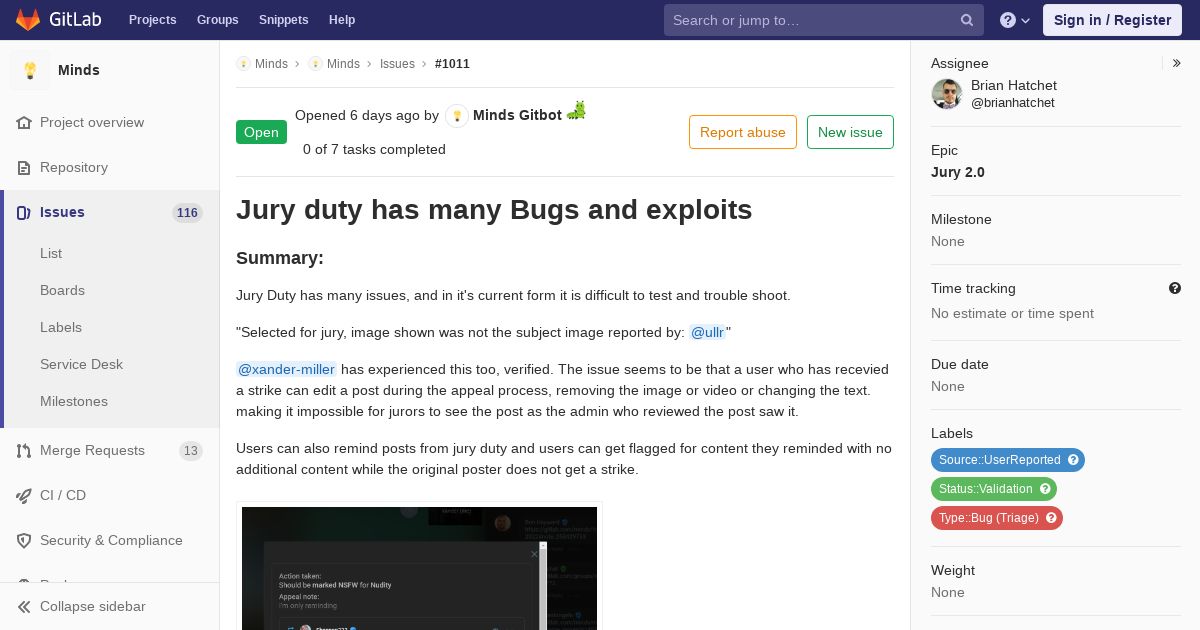
Task: Click the @brianhatchet username text
Action: [x=1012, y=103]
